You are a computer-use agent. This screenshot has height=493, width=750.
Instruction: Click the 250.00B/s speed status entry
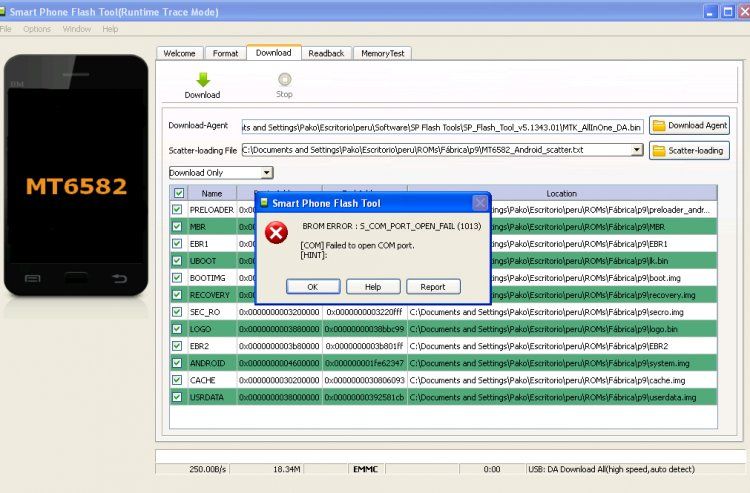208,469
